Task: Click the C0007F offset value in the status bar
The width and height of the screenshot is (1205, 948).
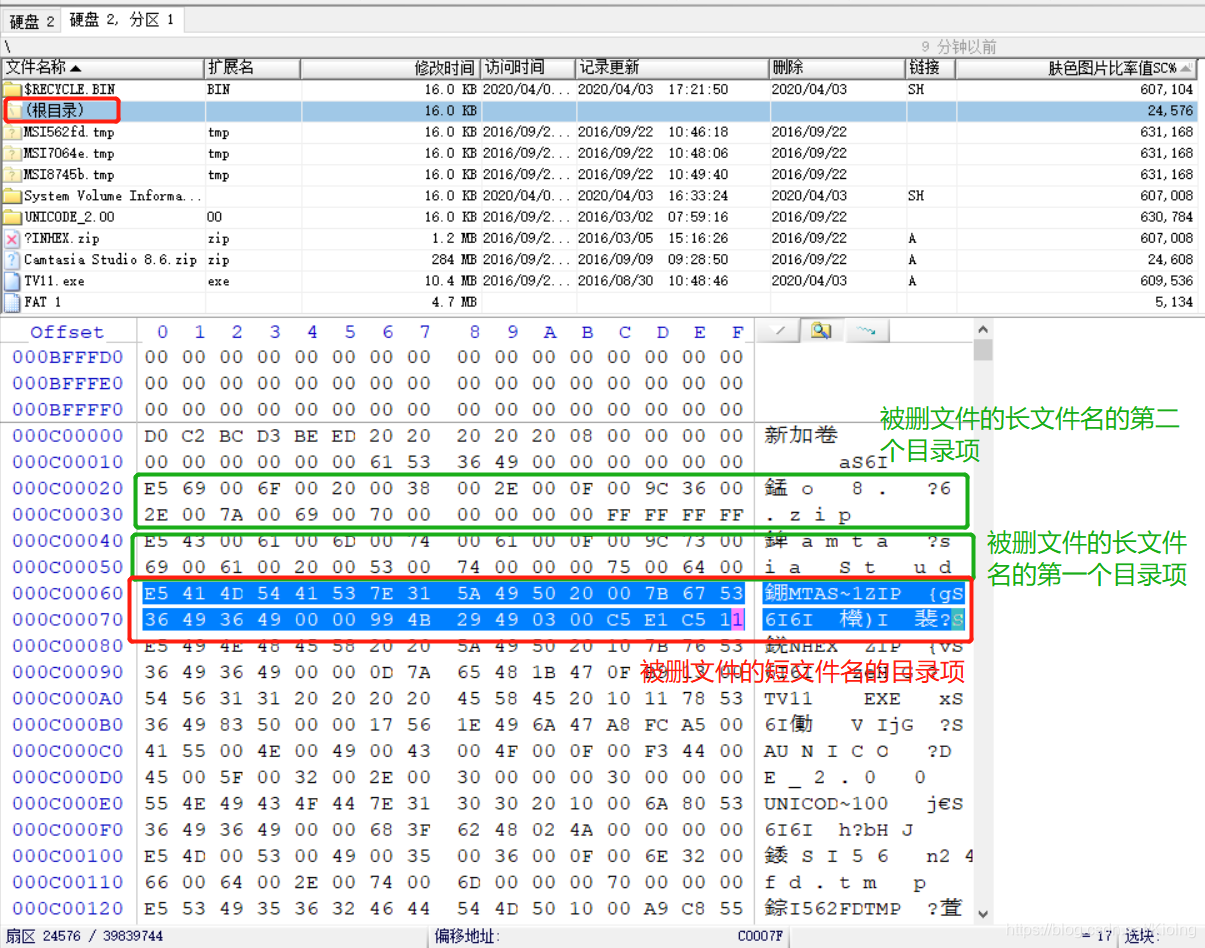Action: (x=761, y=937)
